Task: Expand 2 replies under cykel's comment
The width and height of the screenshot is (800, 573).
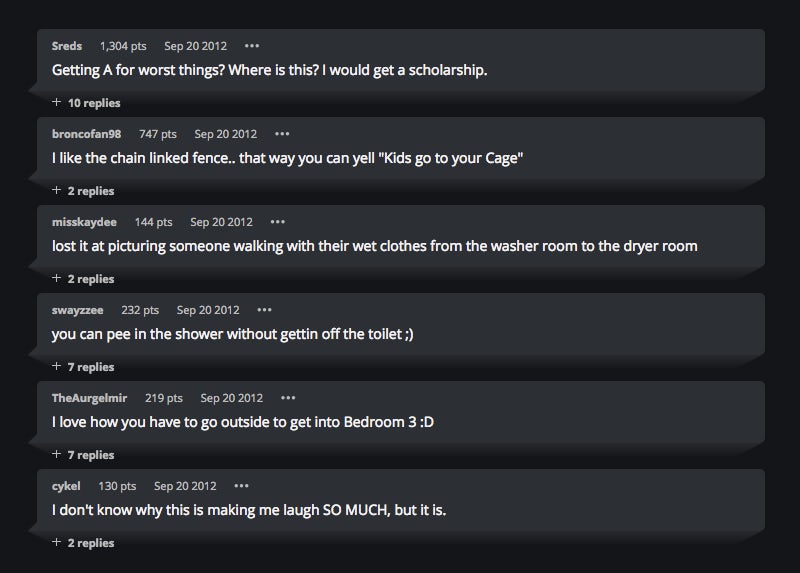Action: 83,543
